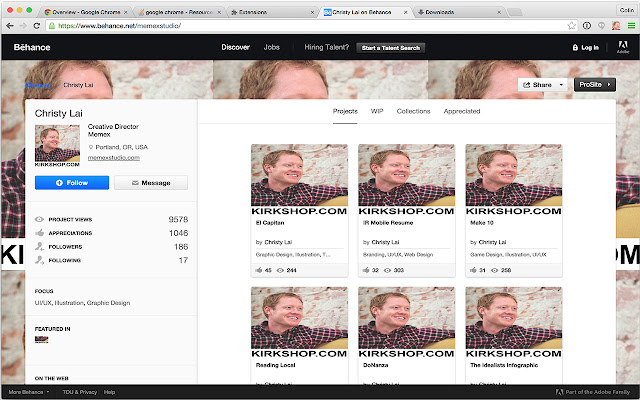The width and height of the screenshot is (640, 400).
Task: Open The Idealists Infographic project thumbnail
Action: point(513,322)
